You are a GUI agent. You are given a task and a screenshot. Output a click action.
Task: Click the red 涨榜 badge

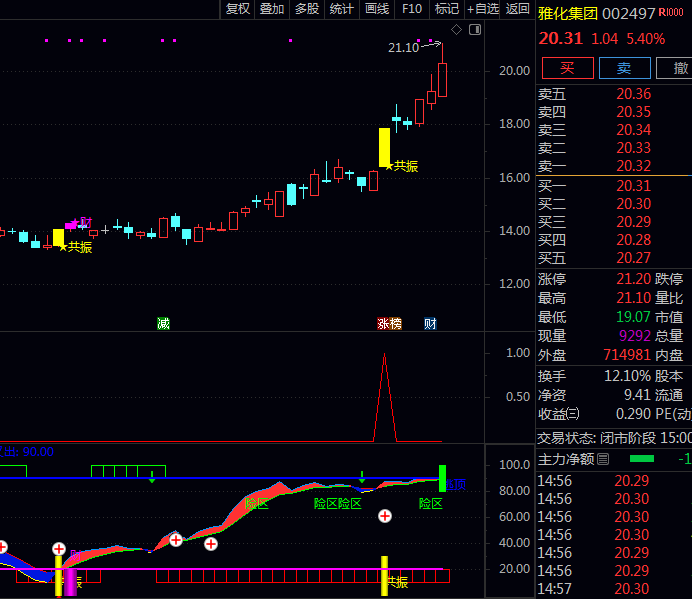389,324
